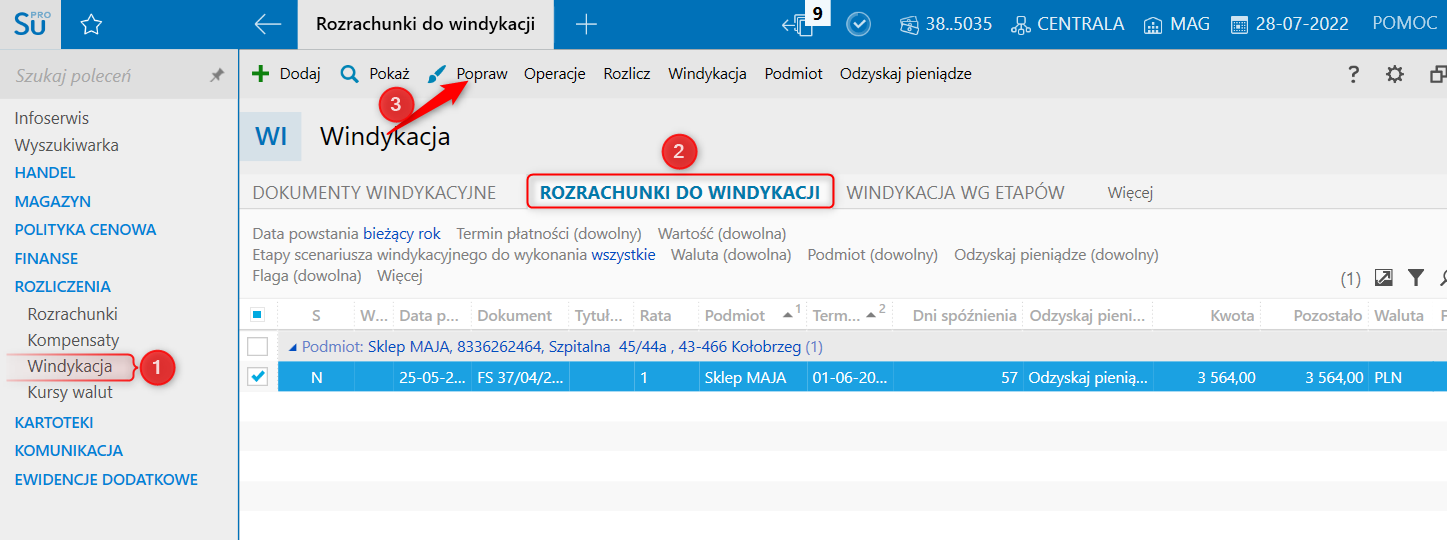Open Windykacja toolbar menu

707,74
